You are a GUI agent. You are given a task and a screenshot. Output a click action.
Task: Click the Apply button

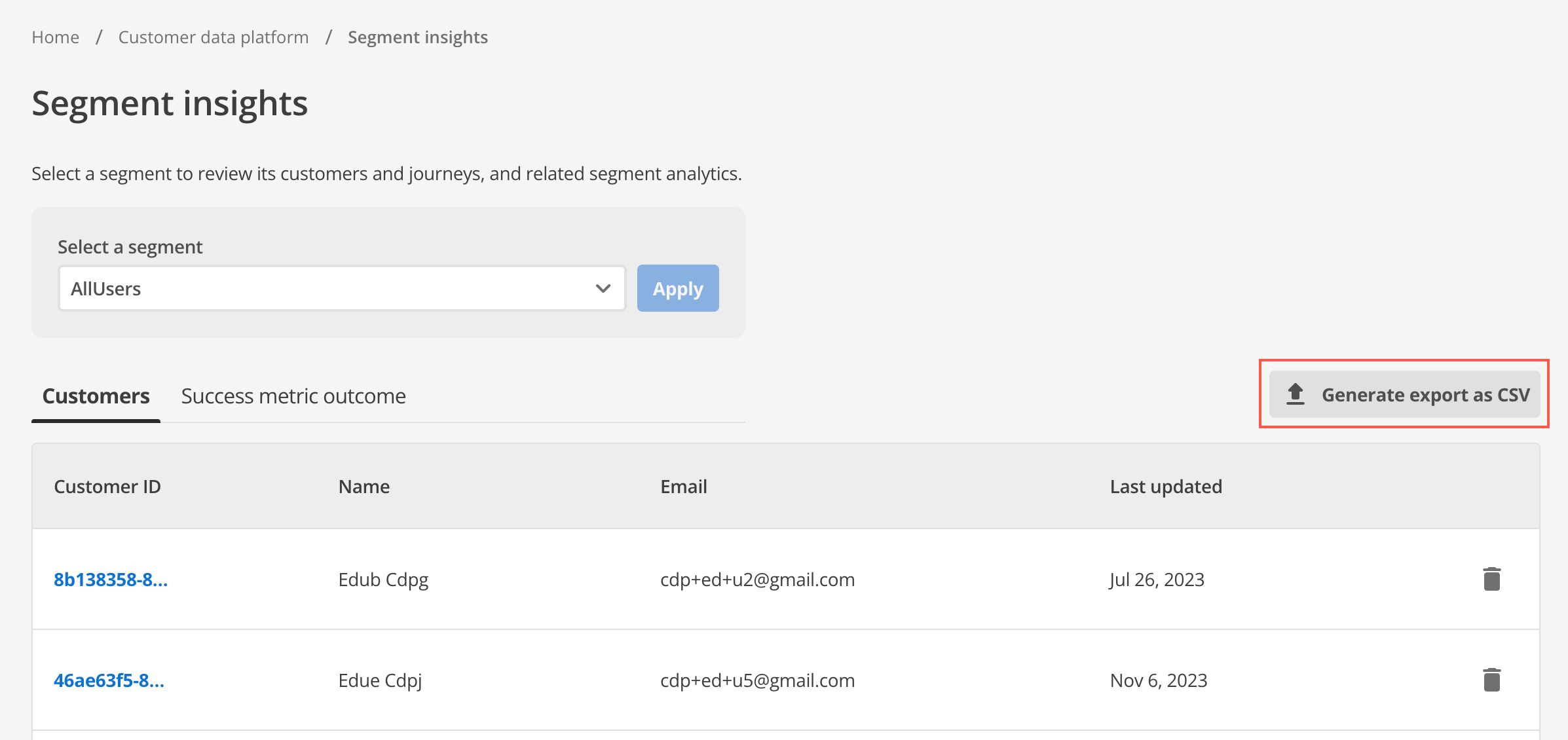tap(678, 288)
